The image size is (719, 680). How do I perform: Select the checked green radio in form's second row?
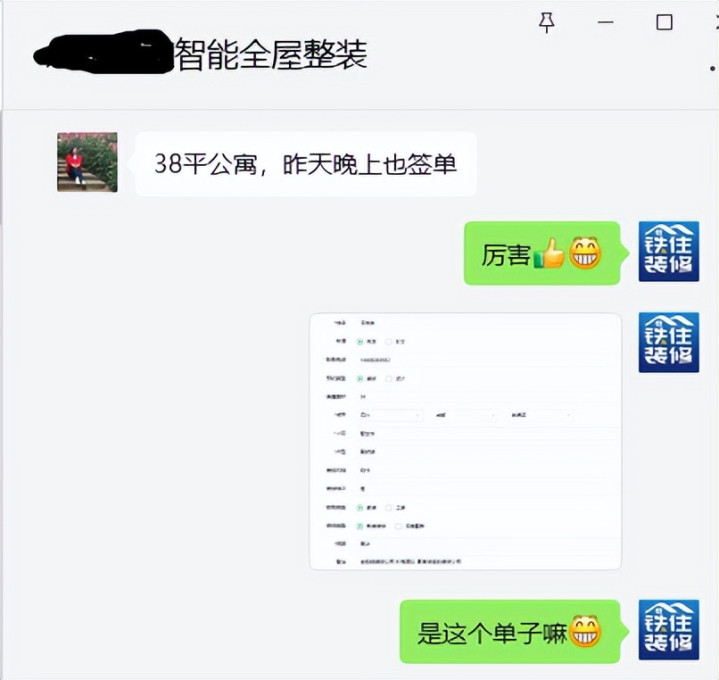(360, 342)
